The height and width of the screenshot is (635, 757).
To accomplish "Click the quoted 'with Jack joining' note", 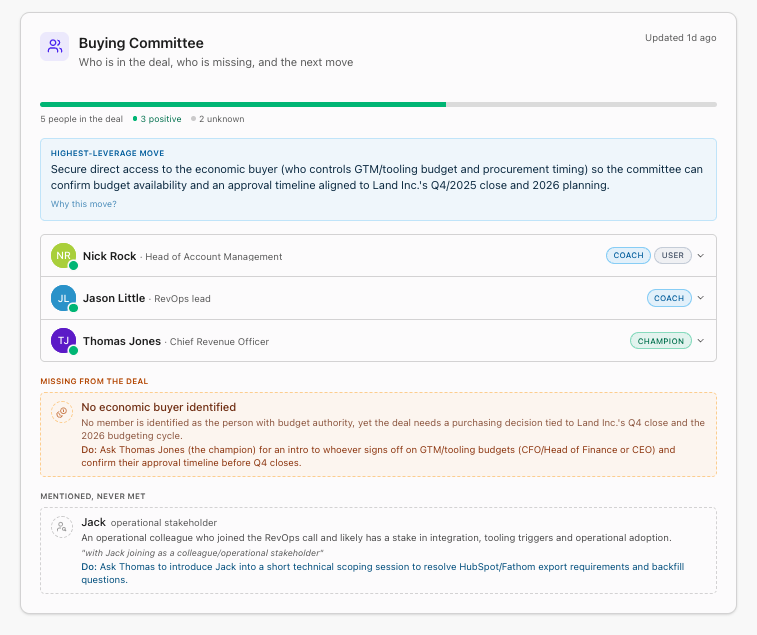I will tap(202, 552).
